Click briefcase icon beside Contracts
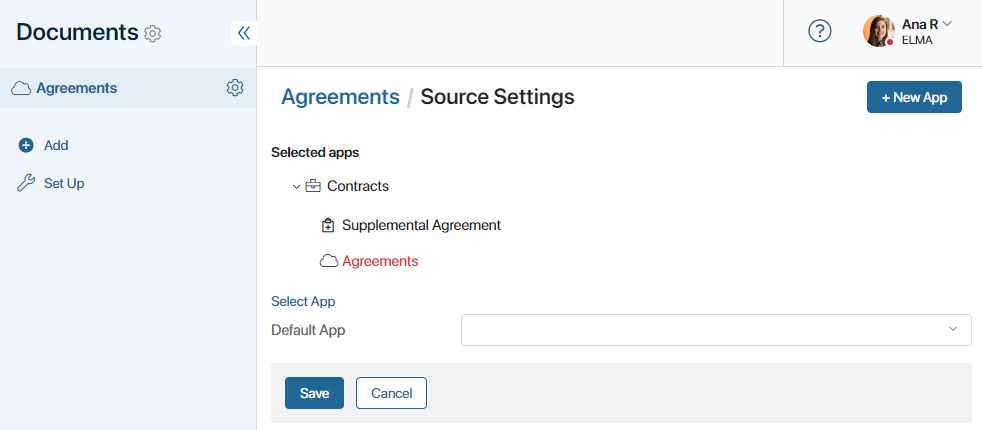Viewport: 982px width, 430px height. pos(313,186)
